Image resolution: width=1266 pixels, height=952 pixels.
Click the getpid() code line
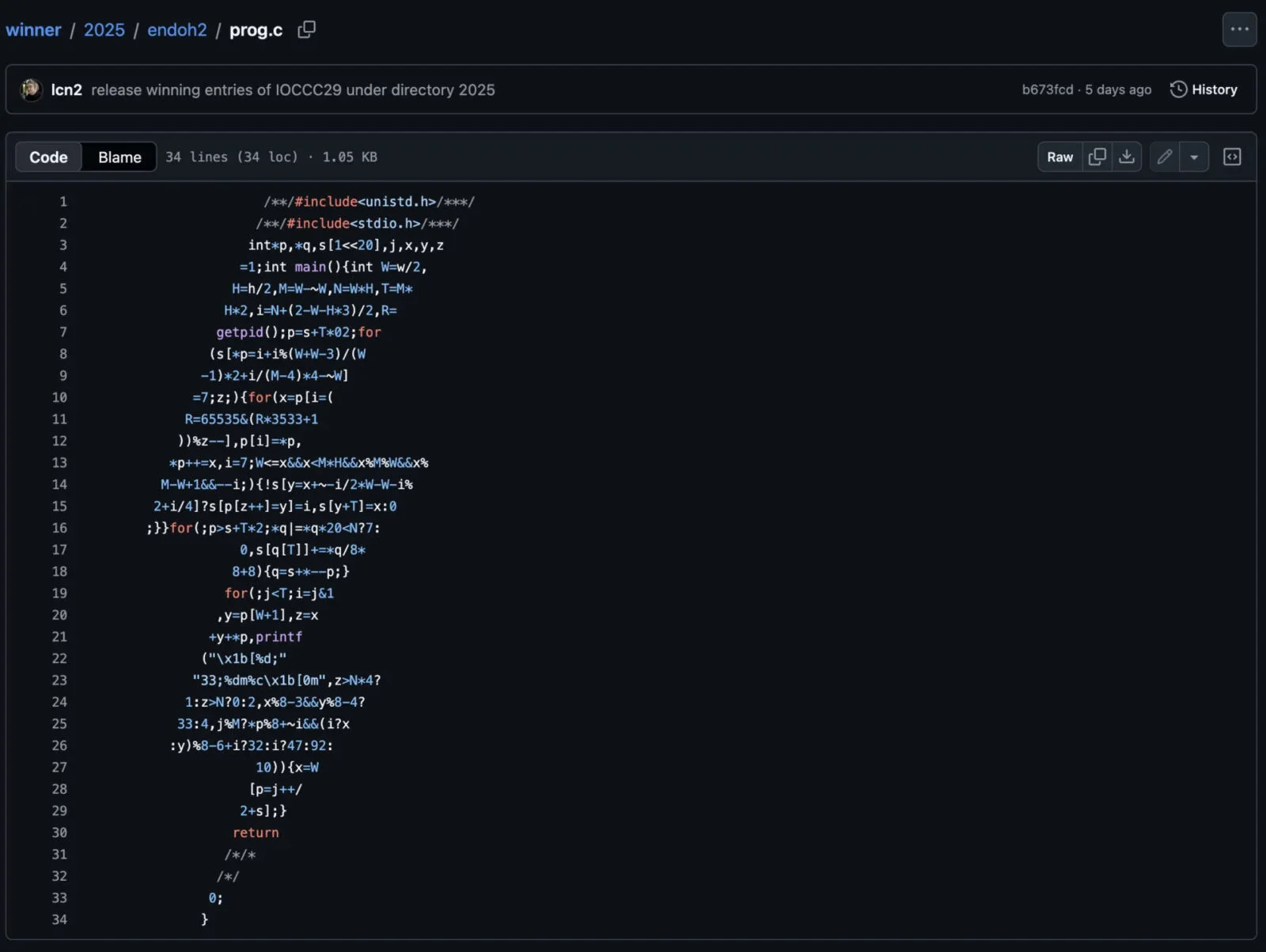click(298, 332)
